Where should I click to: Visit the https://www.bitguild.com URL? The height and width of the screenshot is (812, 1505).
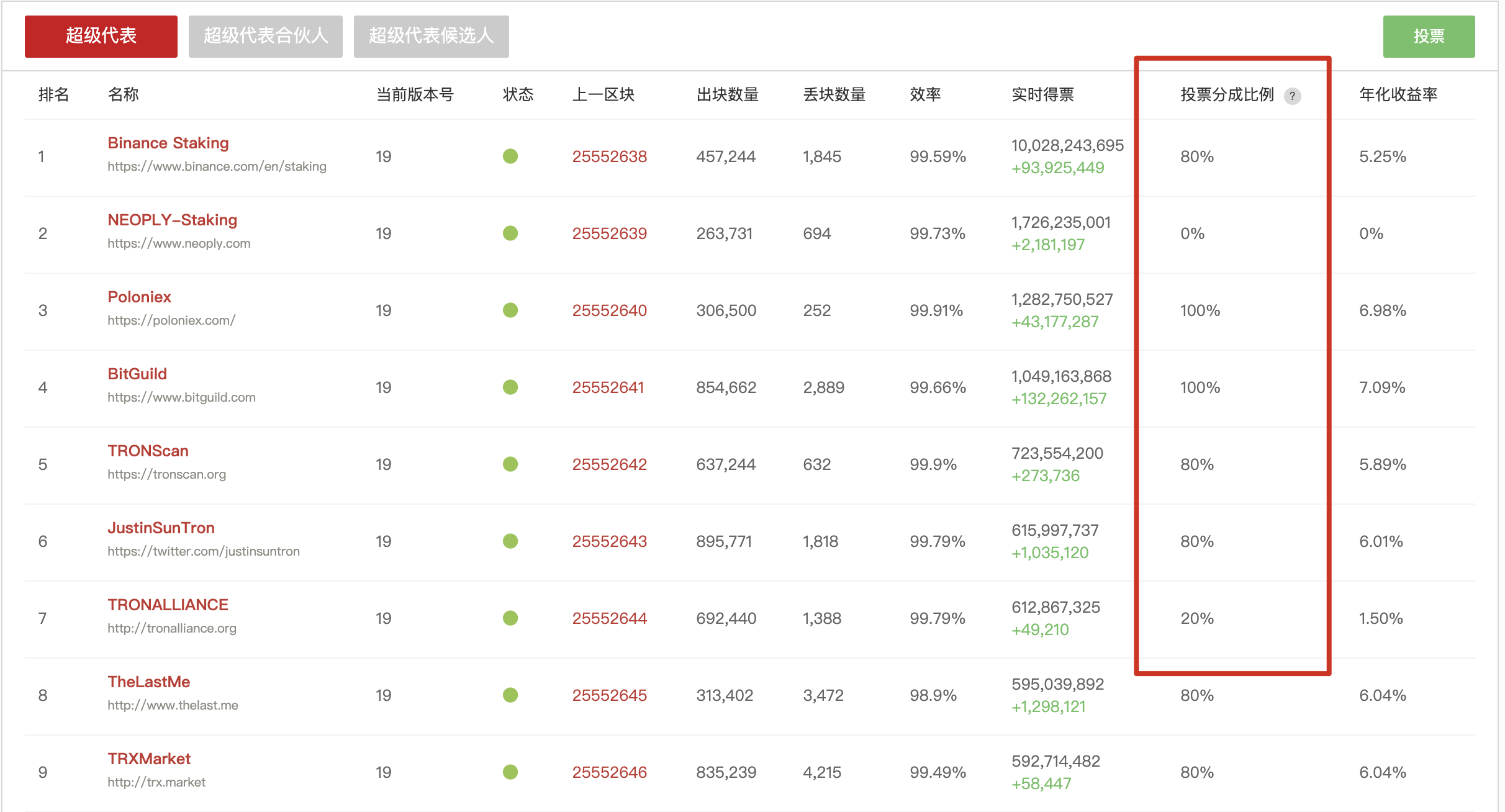point(181,397)
